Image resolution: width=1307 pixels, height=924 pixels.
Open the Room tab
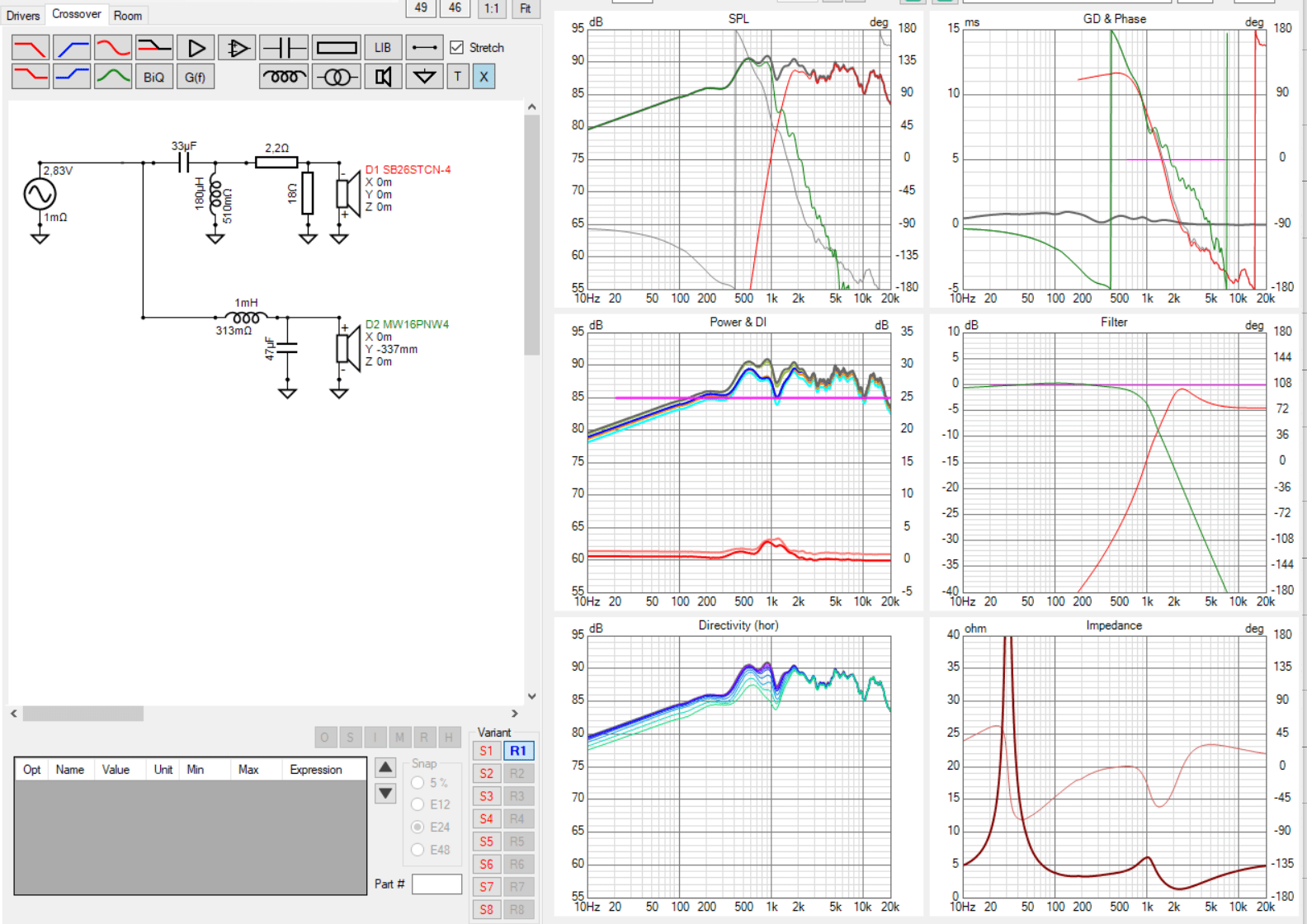pyautogui.click(x=128, y=16)
